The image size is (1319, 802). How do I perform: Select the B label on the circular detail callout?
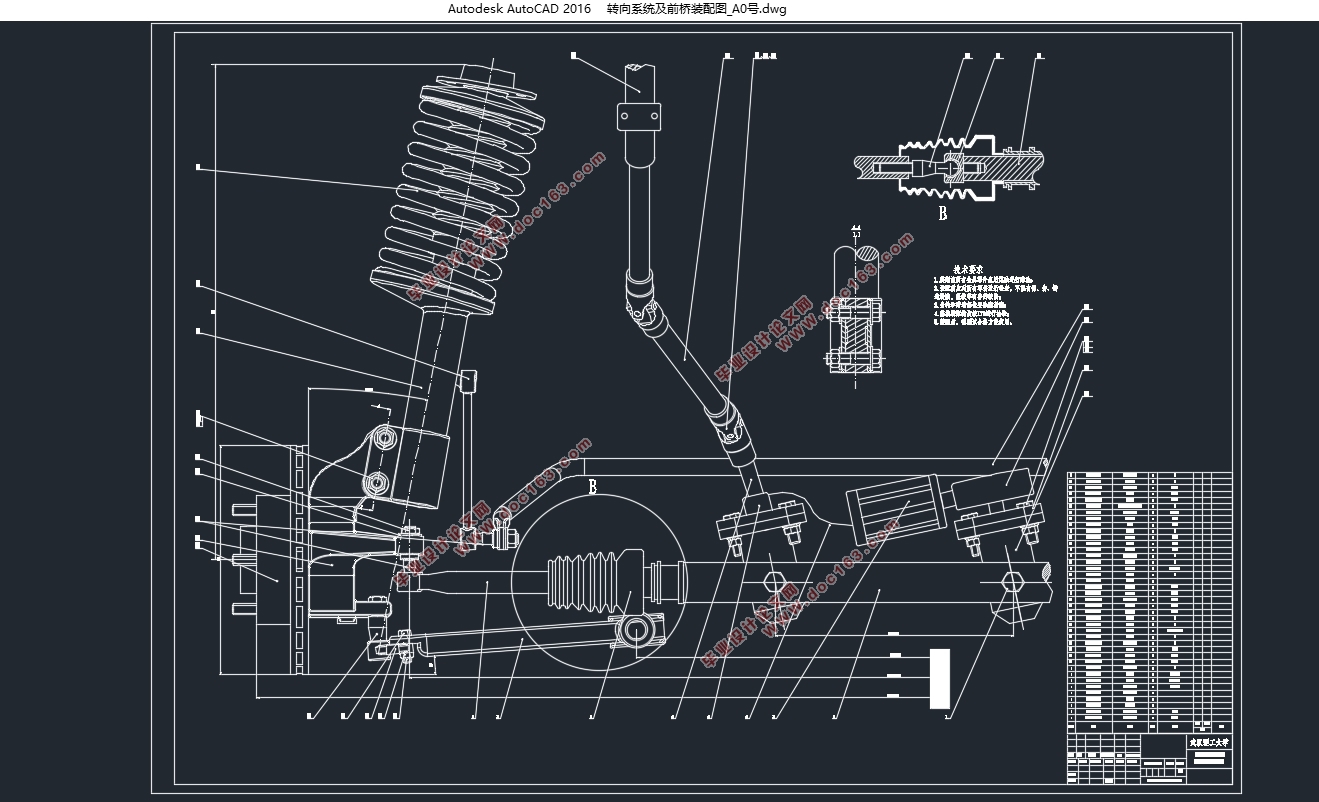[x=592, y=487]
